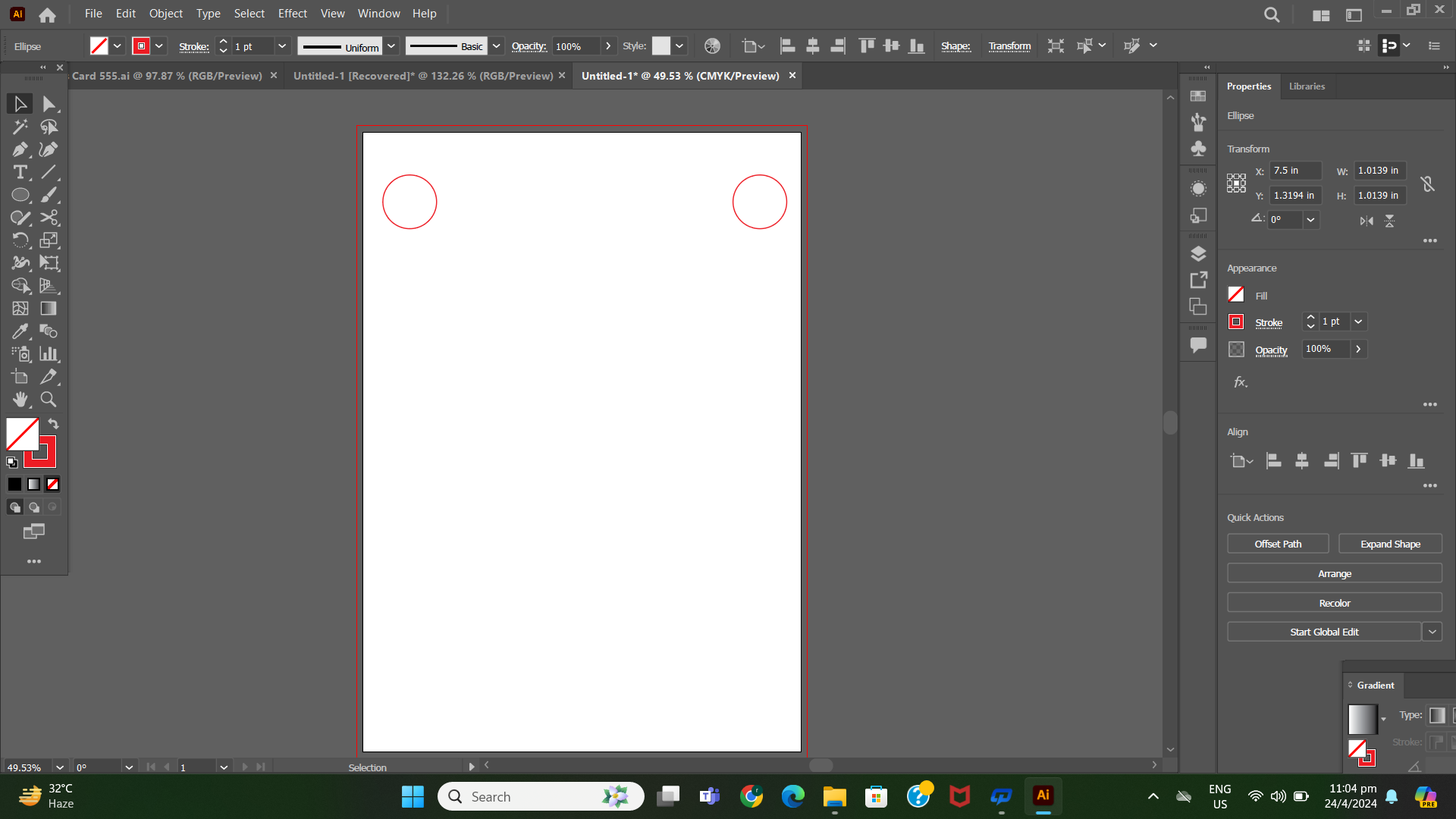Switch to Card 555.ai document tab
The width and height of the screenshot is (1456, 819).
(167, 76)
